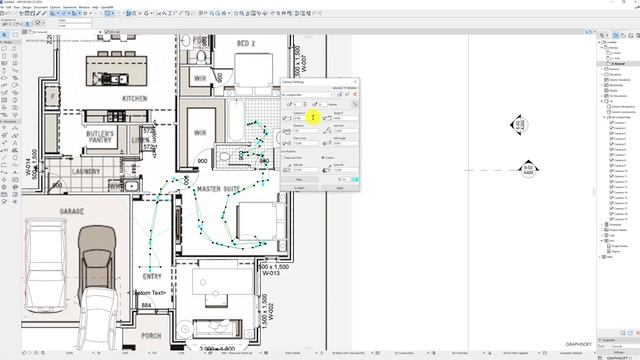Click into the Roll Angle field
640x360 pixels.
pos(346,143)
